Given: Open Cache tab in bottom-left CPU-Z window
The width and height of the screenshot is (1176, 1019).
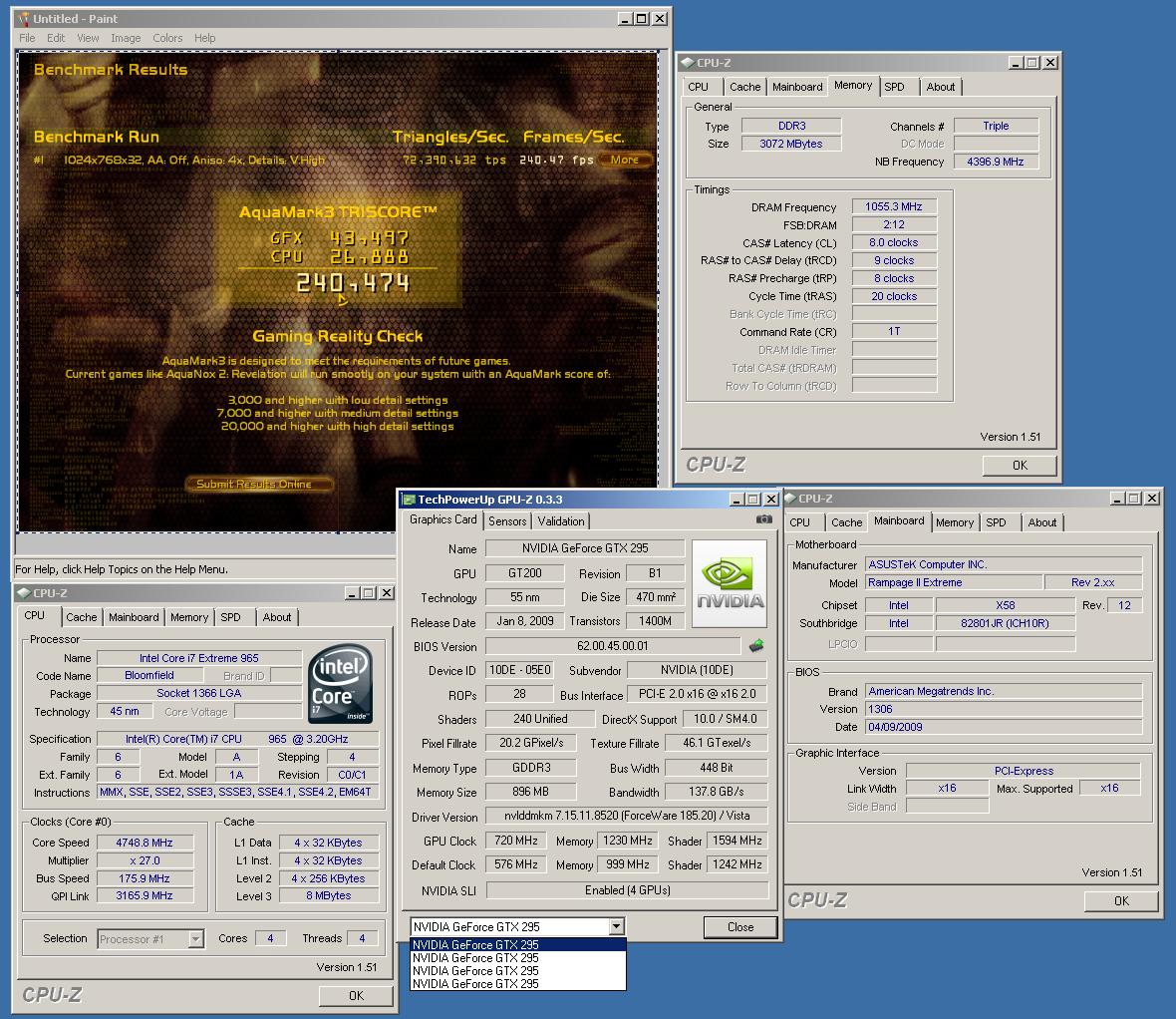Looking at the screenshot, I should pyautogui.click(x=82, y=617).
